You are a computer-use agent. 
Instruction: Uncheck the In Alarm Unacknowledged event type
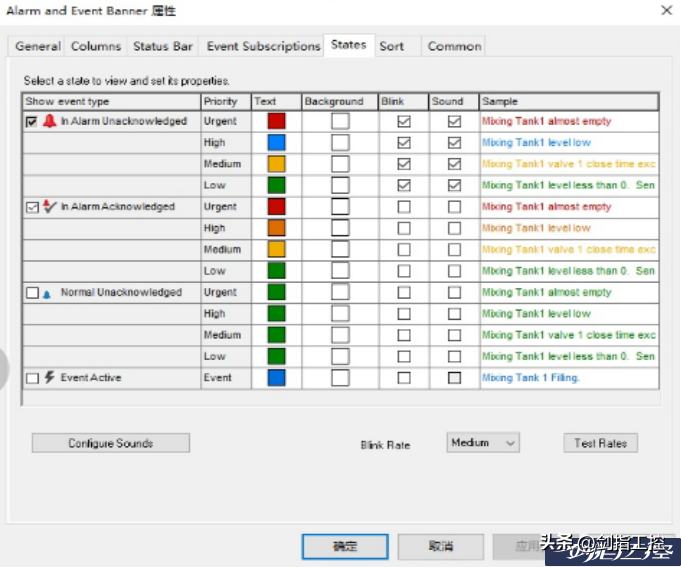point(32,121)
